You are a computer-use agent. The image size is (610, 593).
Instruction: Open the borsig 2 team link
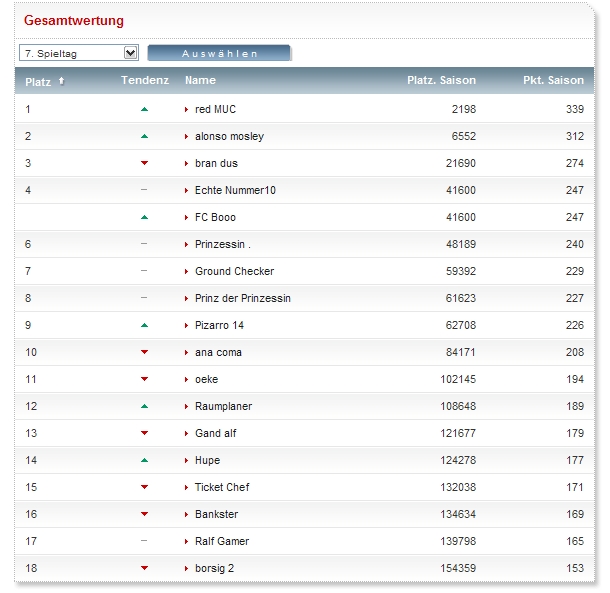click(x=215, y=568)
